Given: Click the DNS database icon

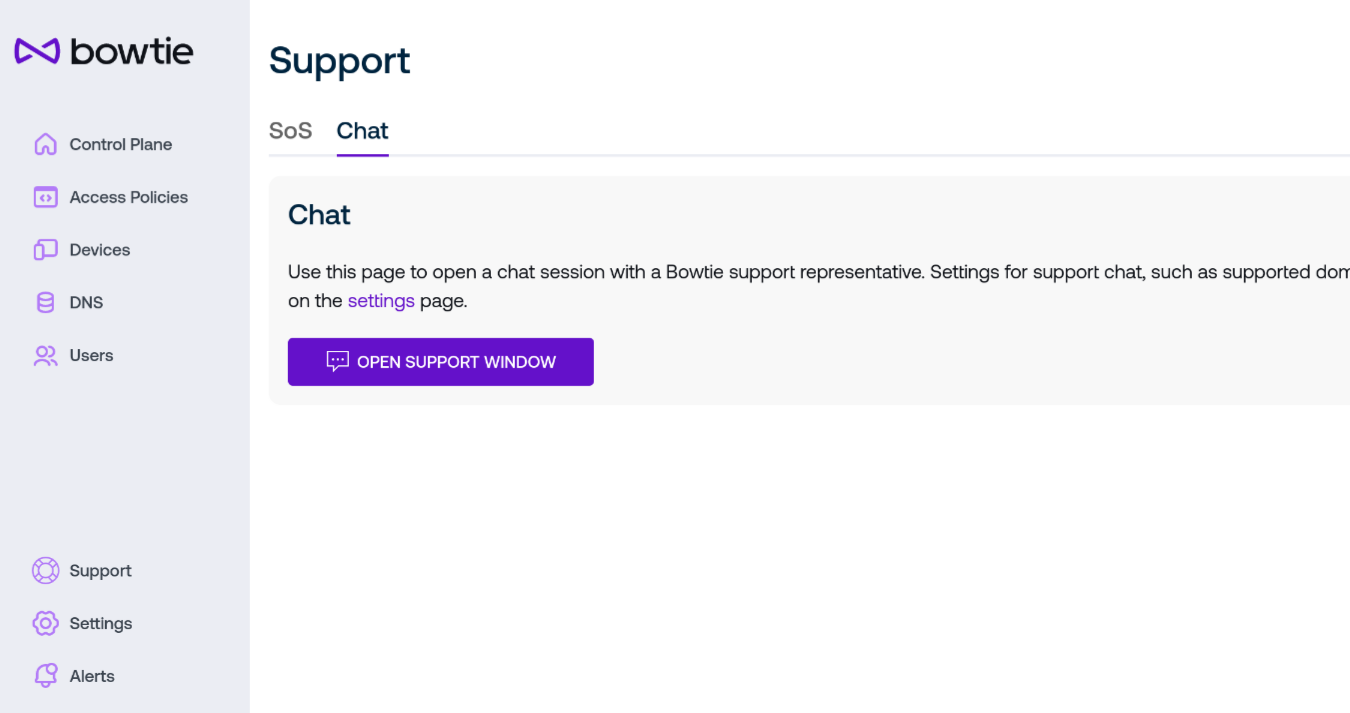Looking at the screenshot, I should click(45, 302).
